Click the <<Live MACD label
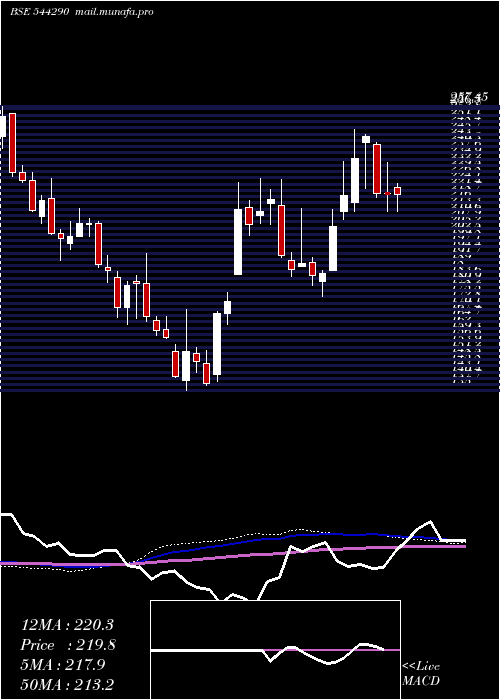500x700 pixels. click(421, 674)
